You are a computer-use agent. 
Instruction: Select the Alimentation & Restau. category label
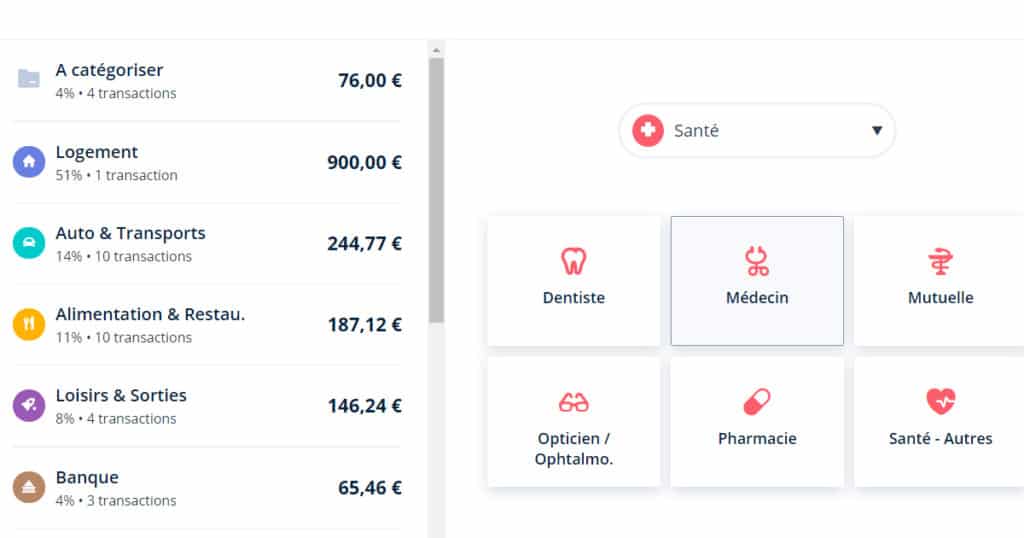150,314
